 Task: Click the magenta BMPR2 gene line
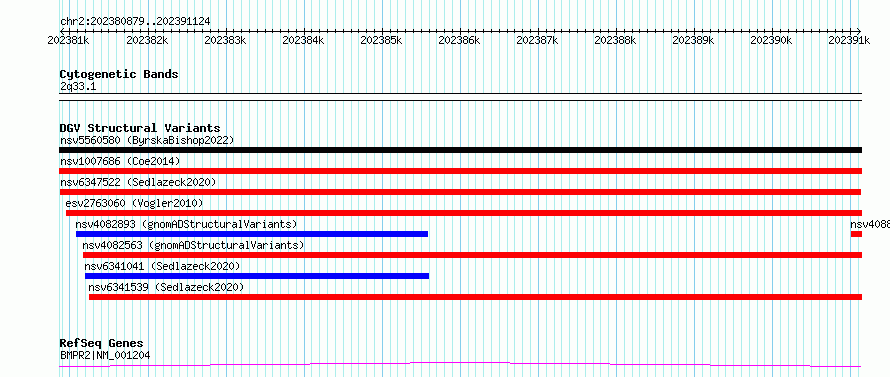click(x=461, y=364)
